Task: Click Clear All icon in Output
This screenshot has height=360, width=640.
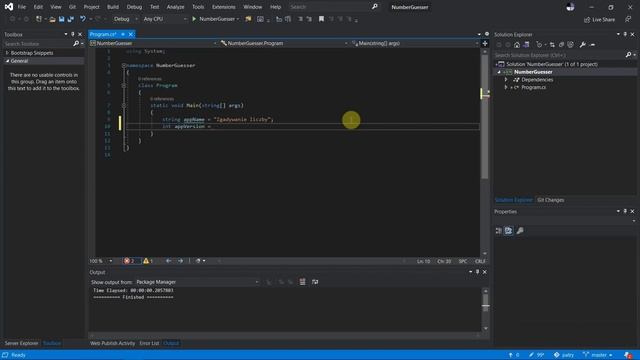Action: 302,282
